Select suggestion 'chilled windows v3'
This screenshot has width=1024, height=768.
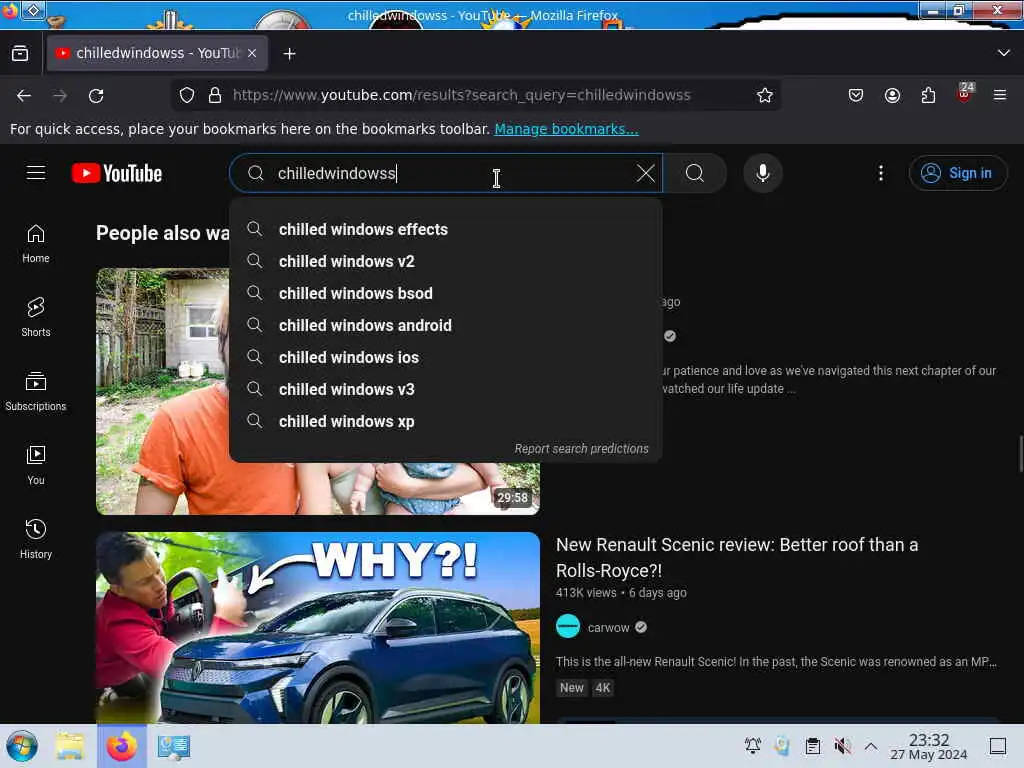[x=445, y=389]
